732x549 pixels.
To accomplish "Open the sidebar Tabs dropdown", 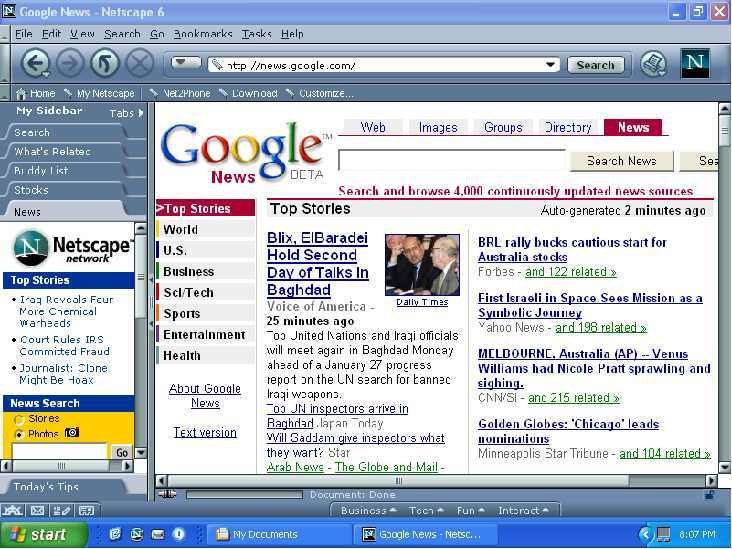I will click(127, 113).
